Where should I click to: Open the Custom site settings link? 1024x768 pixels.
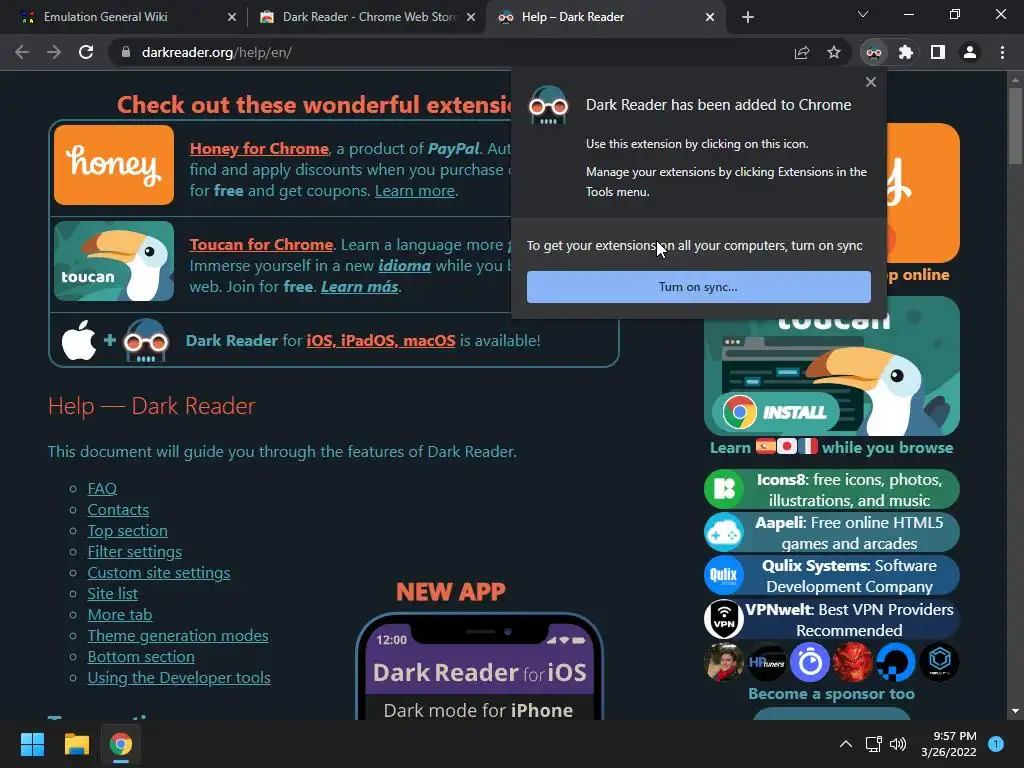coord(159,572)
